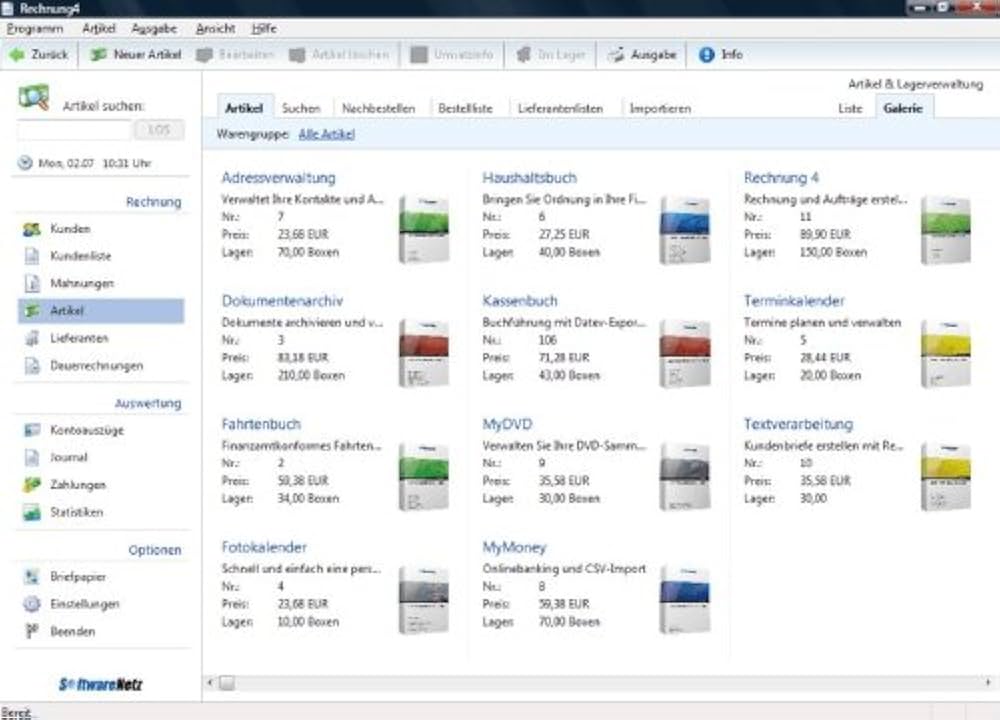Click the Info toolbar icon
1000x720 pixels.
(x=706, y=55)
